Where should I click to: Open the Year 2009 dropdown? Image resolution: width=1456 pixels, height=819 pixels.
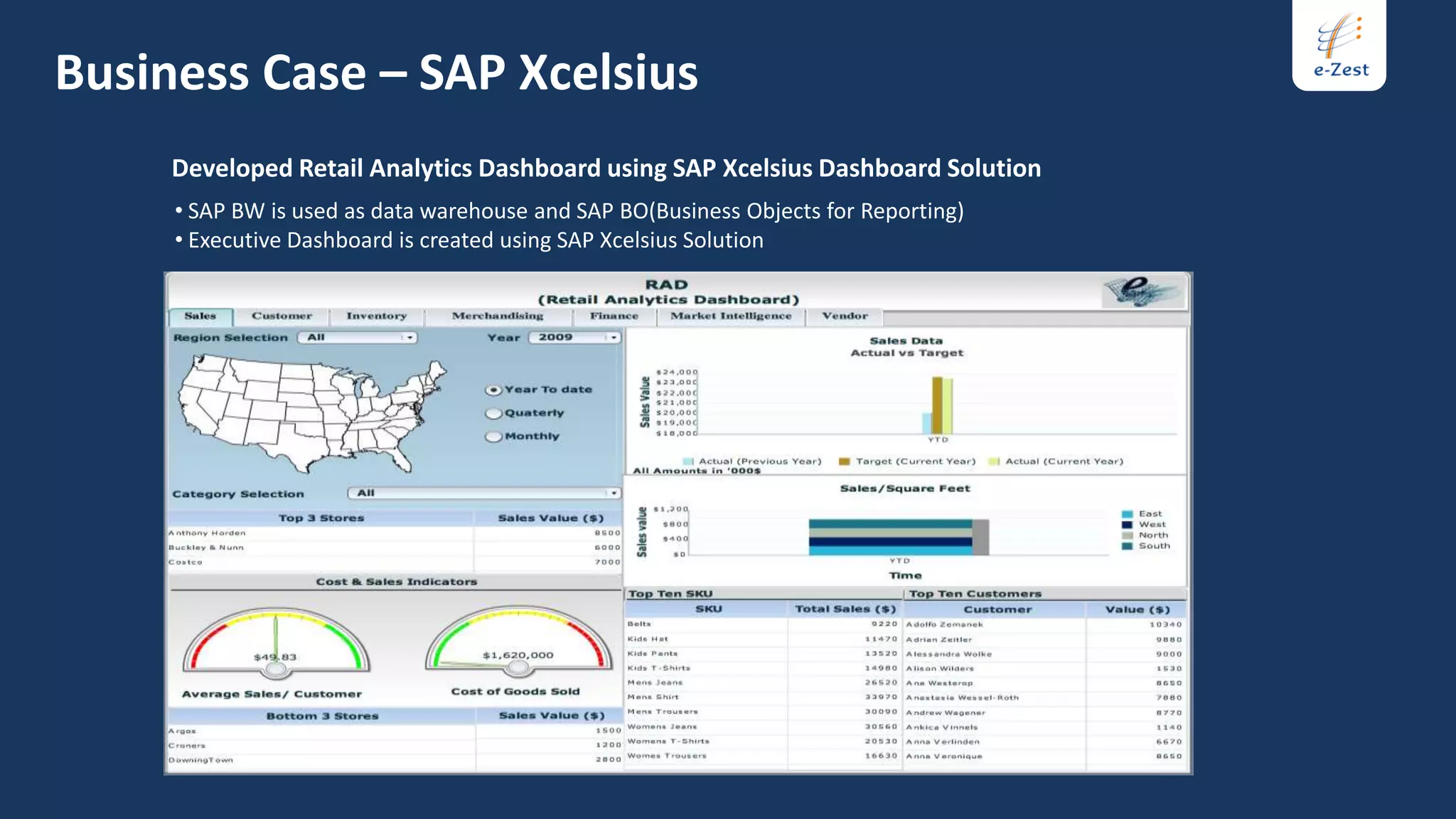[x=575, y=338]
